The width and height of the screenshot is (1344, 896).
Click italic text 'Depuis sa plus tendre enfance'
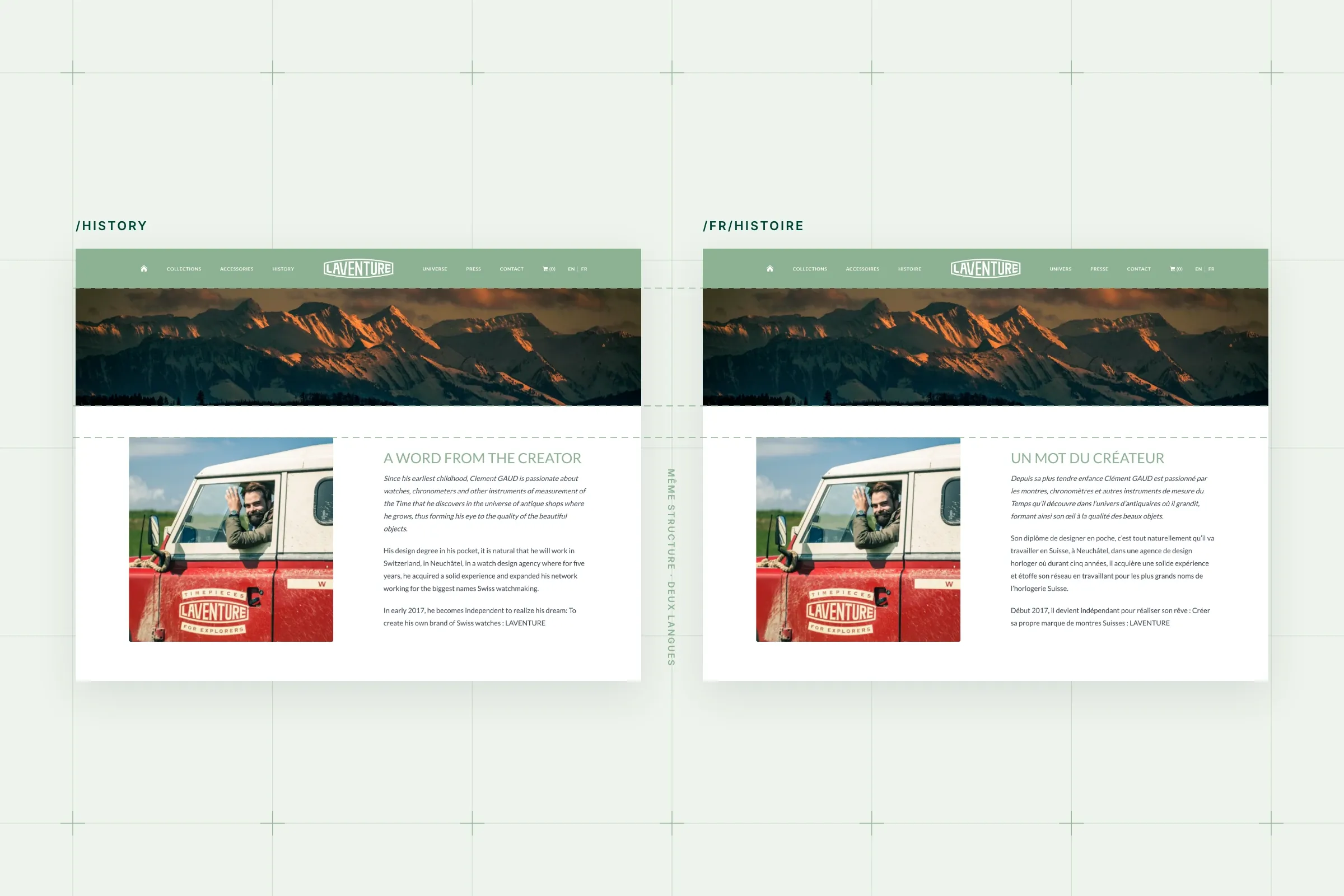1109,497
